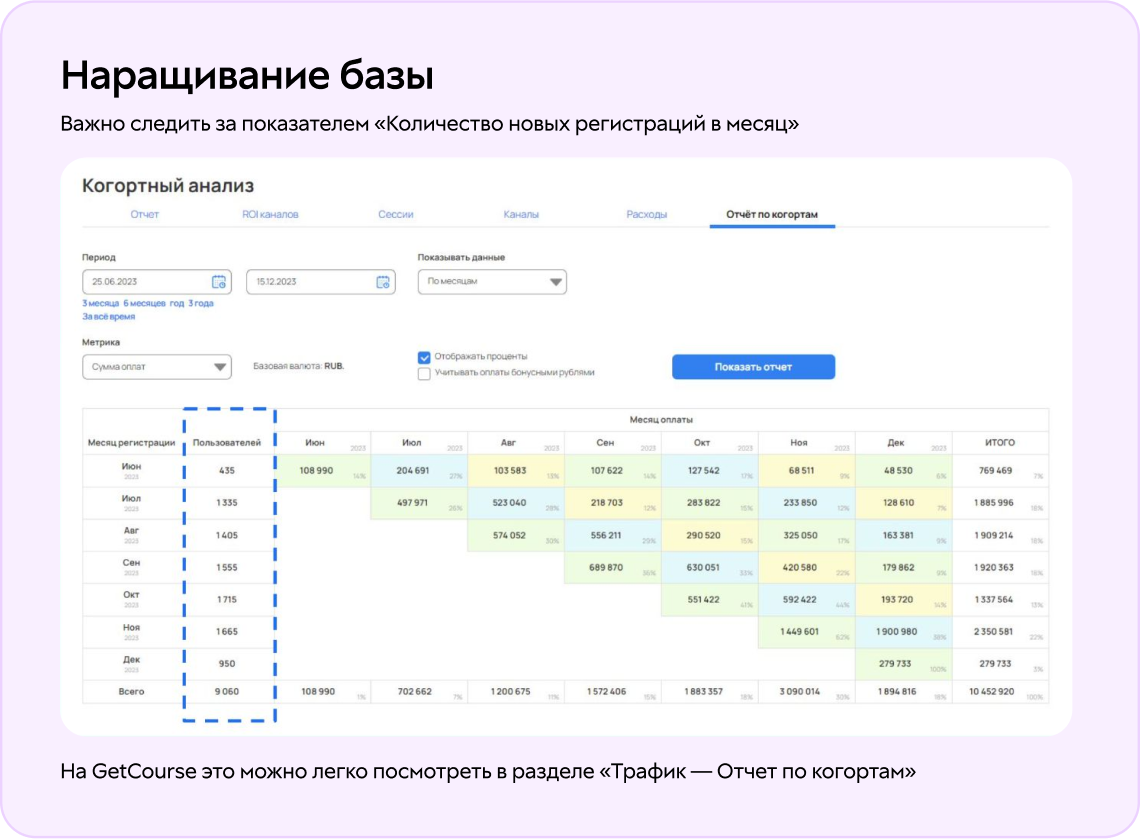This screenshot has width=1140, height=839.
Task: Choose the '3 месяца' period link
Action: click(x=100, y=303)
